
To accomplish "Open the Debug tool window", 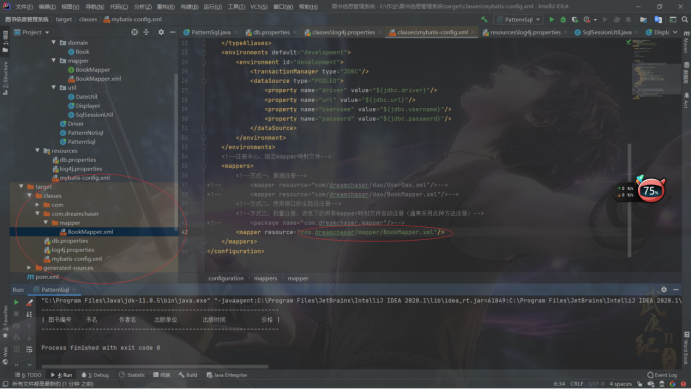I will [x=95, y=375].
